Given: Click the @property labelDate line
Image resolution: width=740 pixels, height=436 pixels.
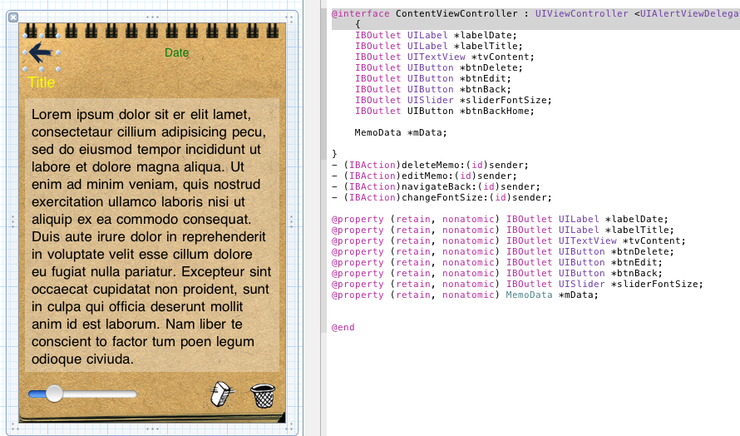Looking at the screenshot, I should [500, 219].
